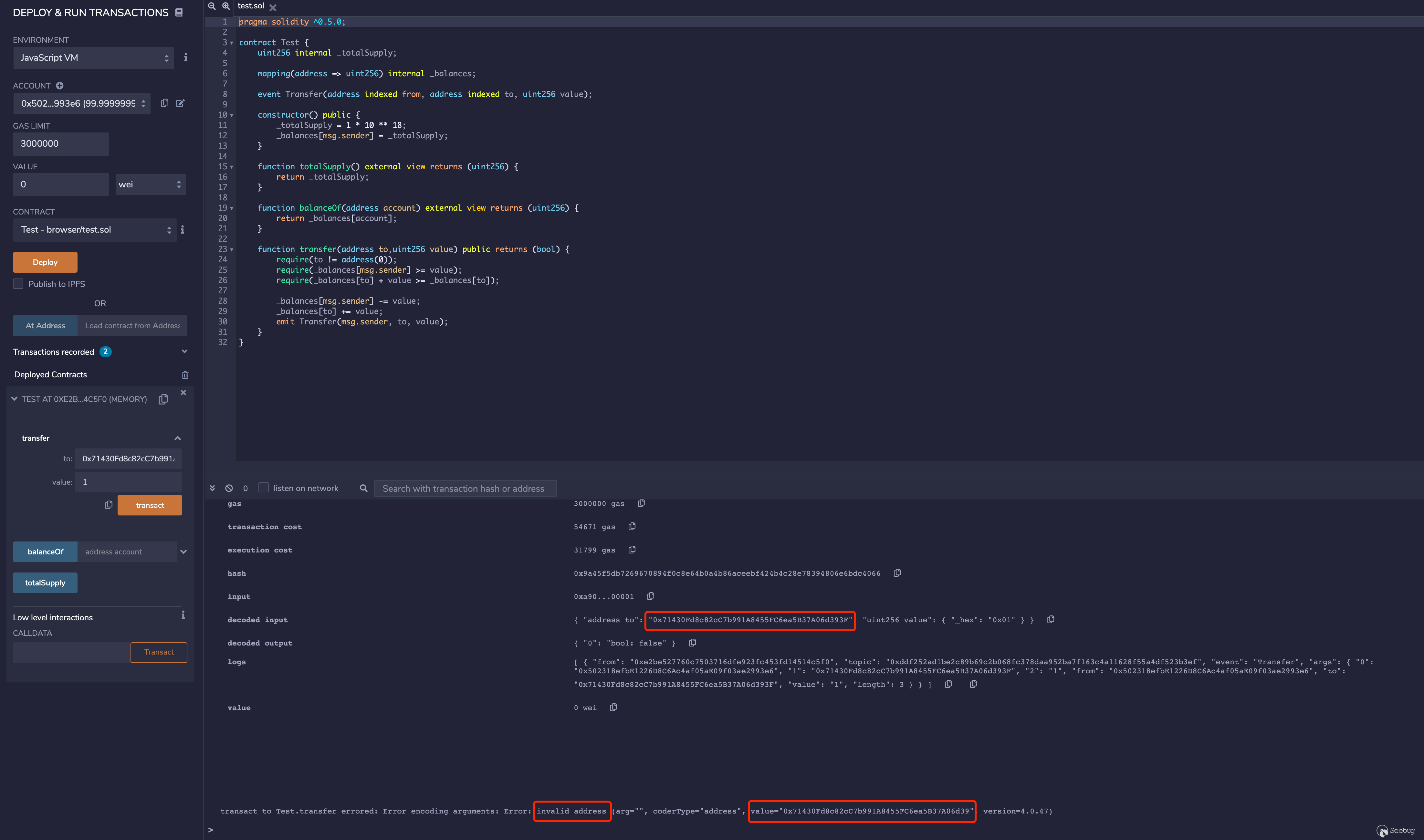
Task: Expand the Transactions recorded section
Action: 184,352
